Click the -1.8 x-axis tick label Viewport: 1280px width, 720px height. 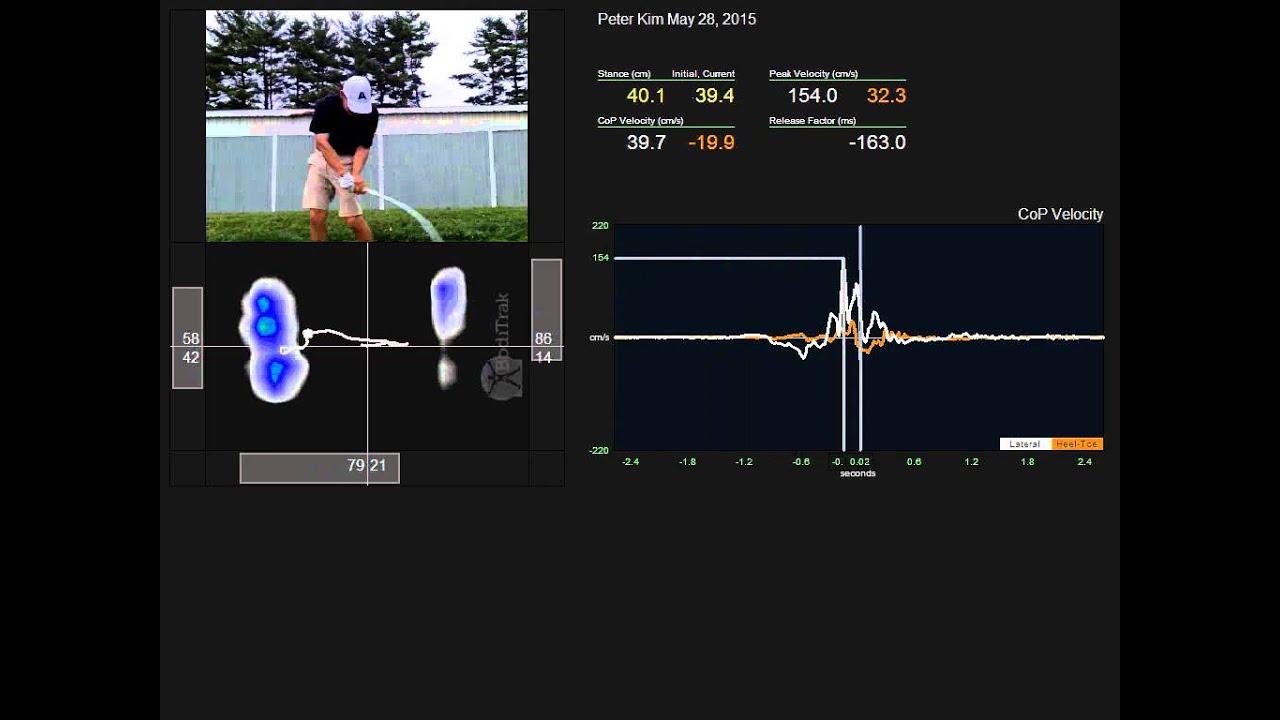(x=687, y=462)
